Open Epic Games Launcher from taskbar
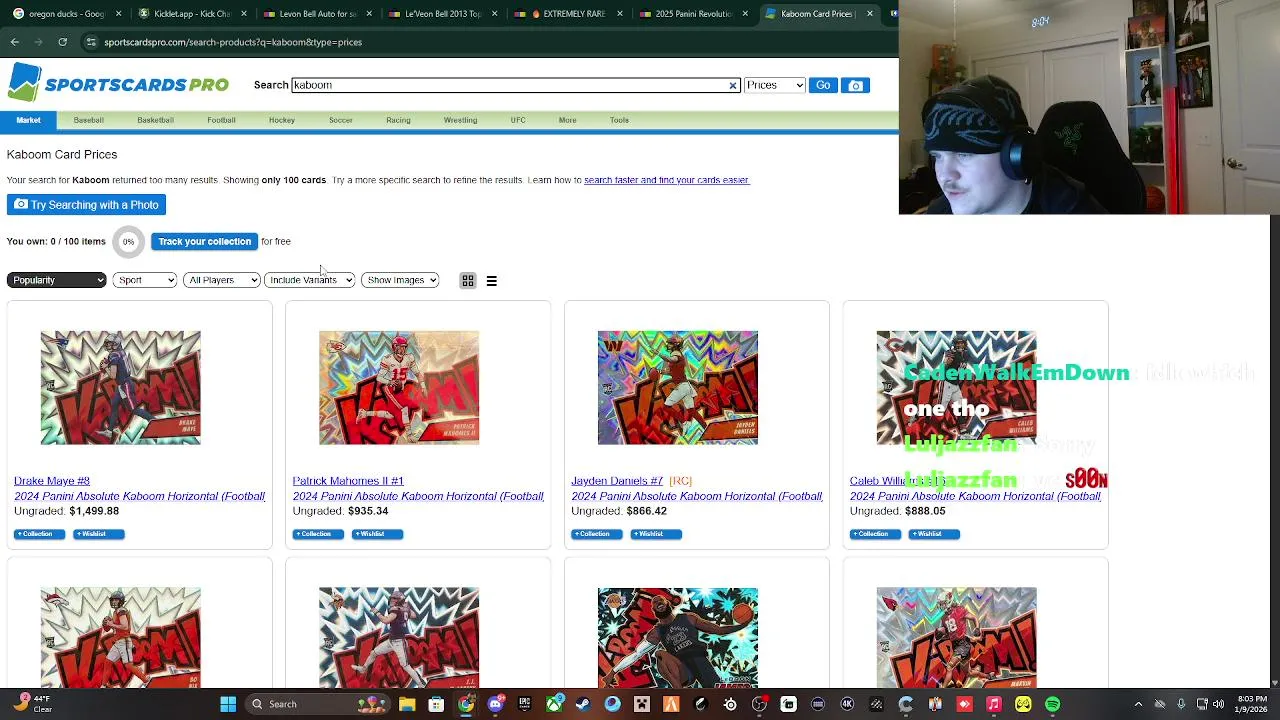Viewport: 1280px width, 720px height. [x=524, y=704]
